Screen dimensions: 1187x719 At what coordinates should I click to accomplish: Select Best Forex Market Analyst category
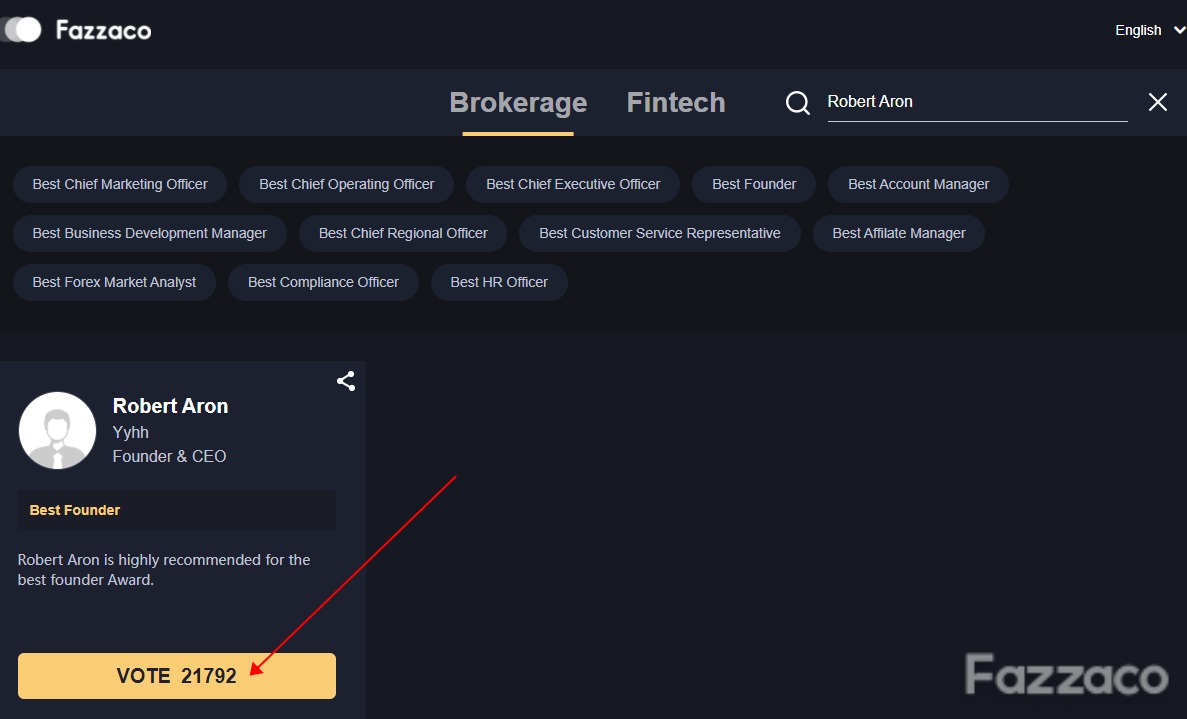tap(114, 282)
